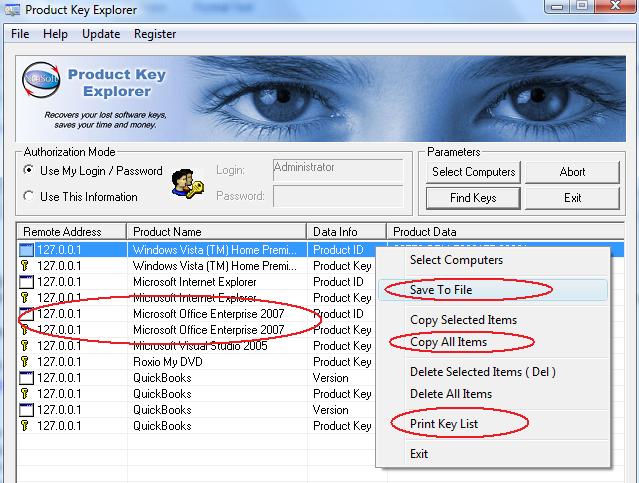639x483 pixels.
Task: Click key icon of Roxio My DVD row
Action: click(25, 362)
